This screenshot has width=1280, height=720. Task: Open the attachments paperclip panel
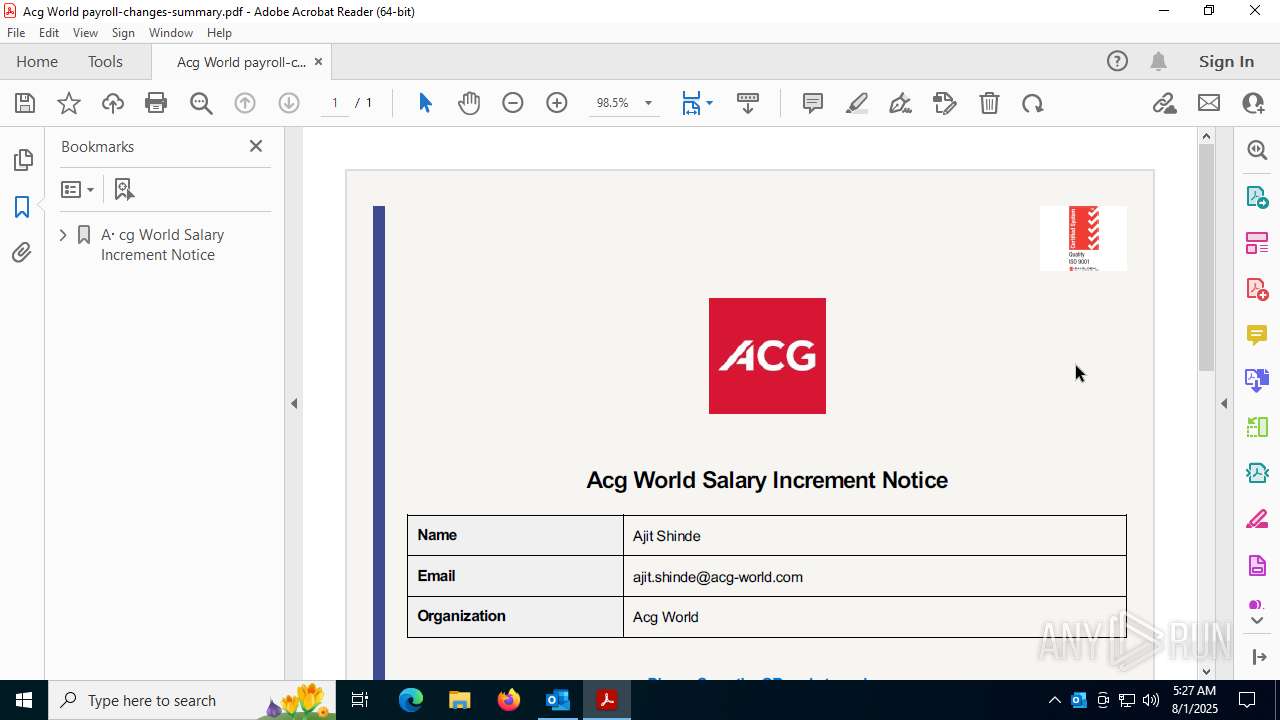click(22, 253)
